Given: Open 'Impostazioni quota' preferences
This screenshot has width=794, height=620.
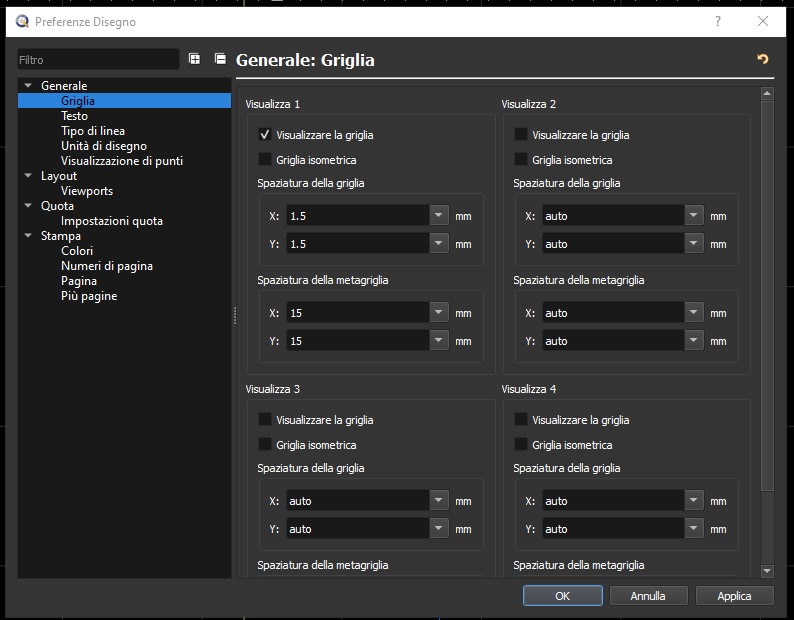Looking at the screenshot, I should click(x=111, y=221).
